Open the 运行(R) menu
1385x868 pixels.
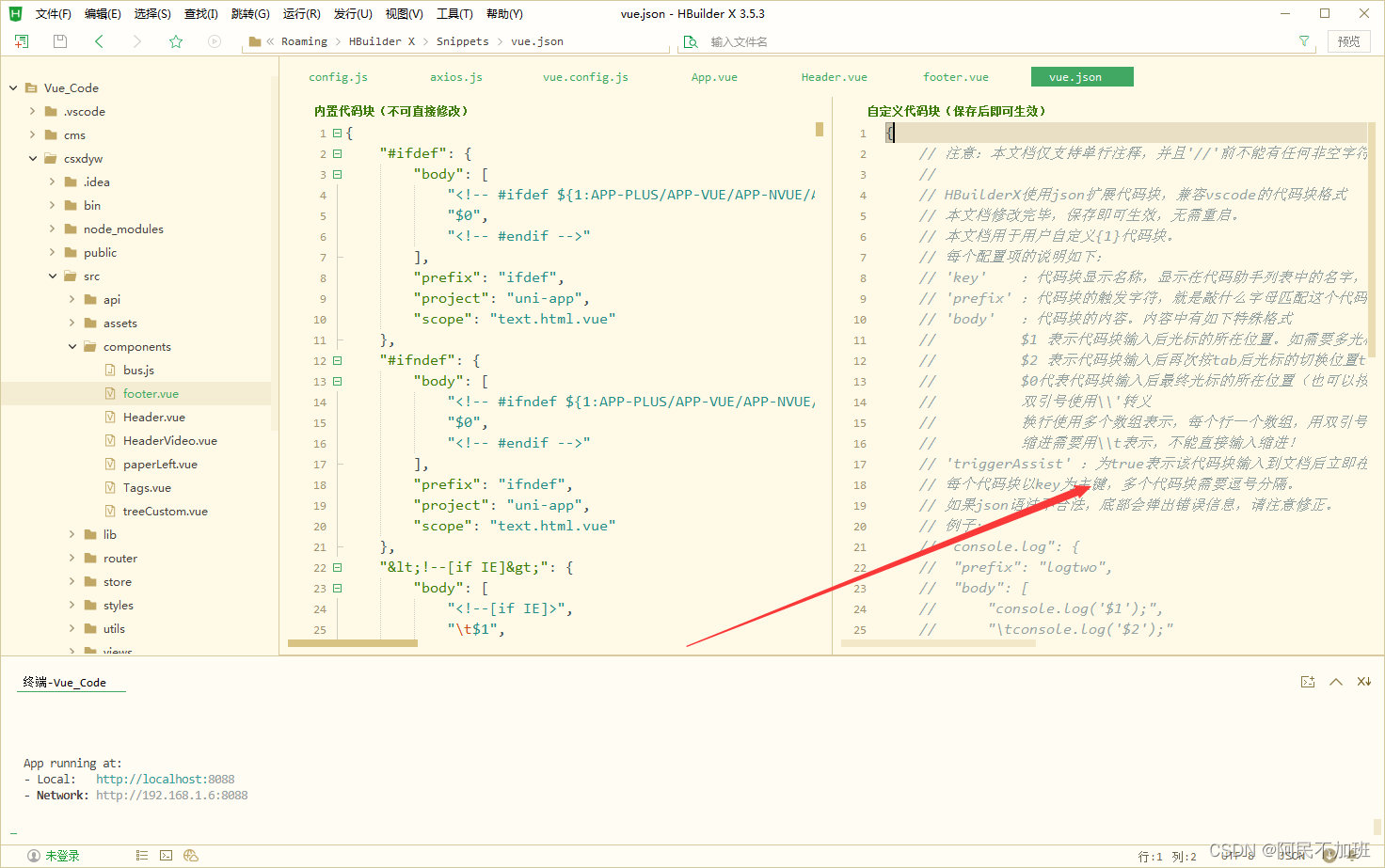click(x=301, y=14)
